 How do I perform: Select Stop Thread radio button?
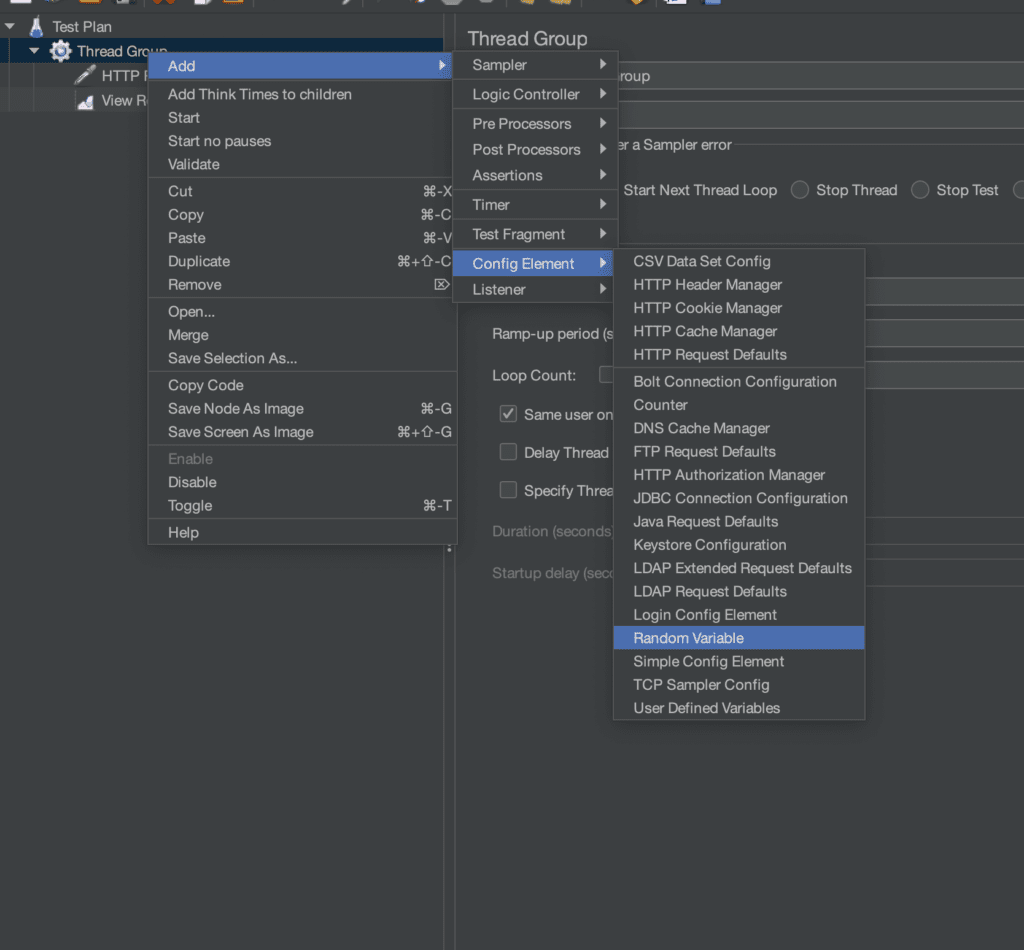pos(800,190)
